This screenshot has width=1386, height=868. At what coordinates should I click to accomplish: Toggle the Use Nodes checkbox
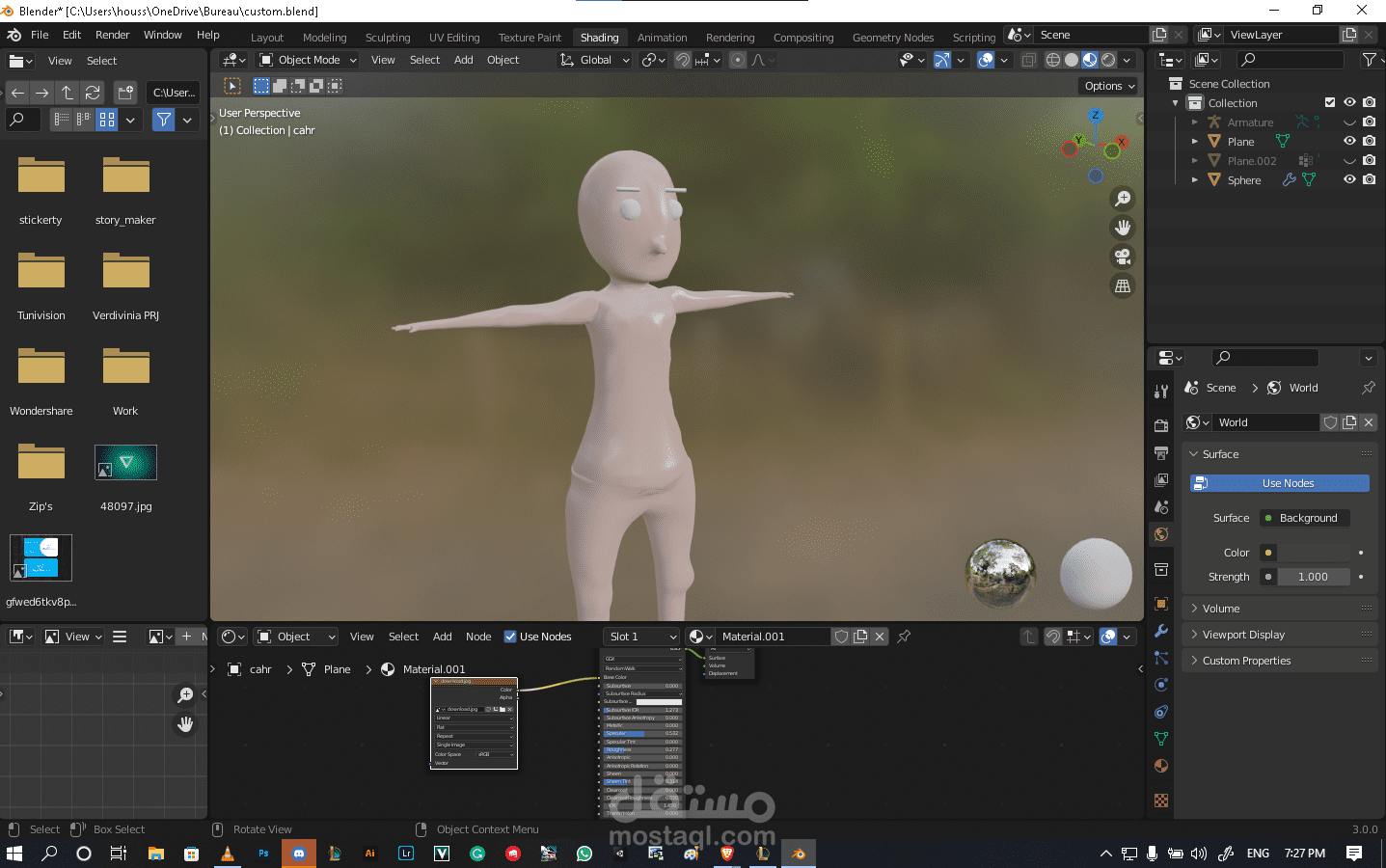tap(510, 637)
